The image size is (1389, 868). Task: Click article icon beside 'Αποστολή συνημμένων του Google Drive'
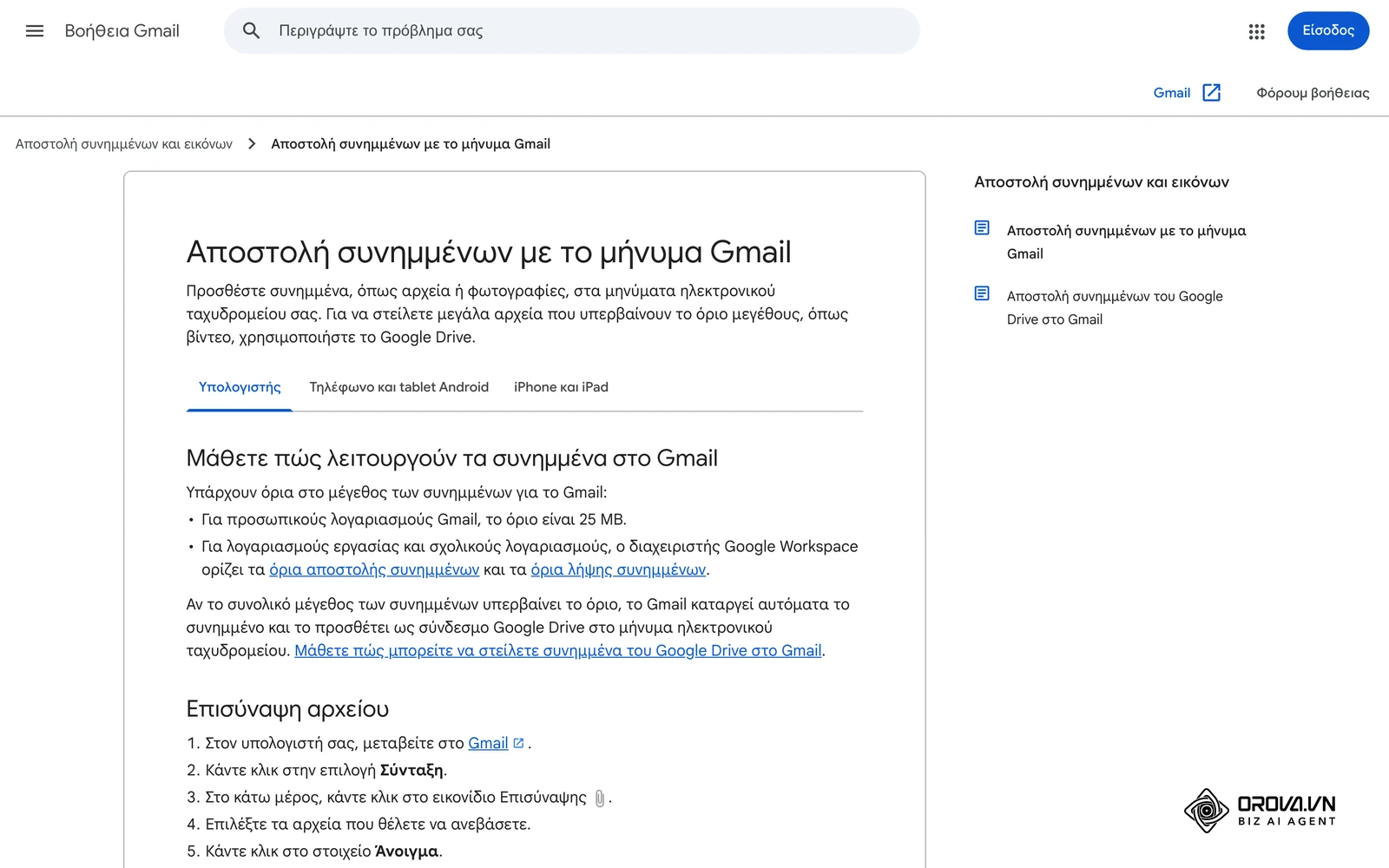[x=982, y=293]
